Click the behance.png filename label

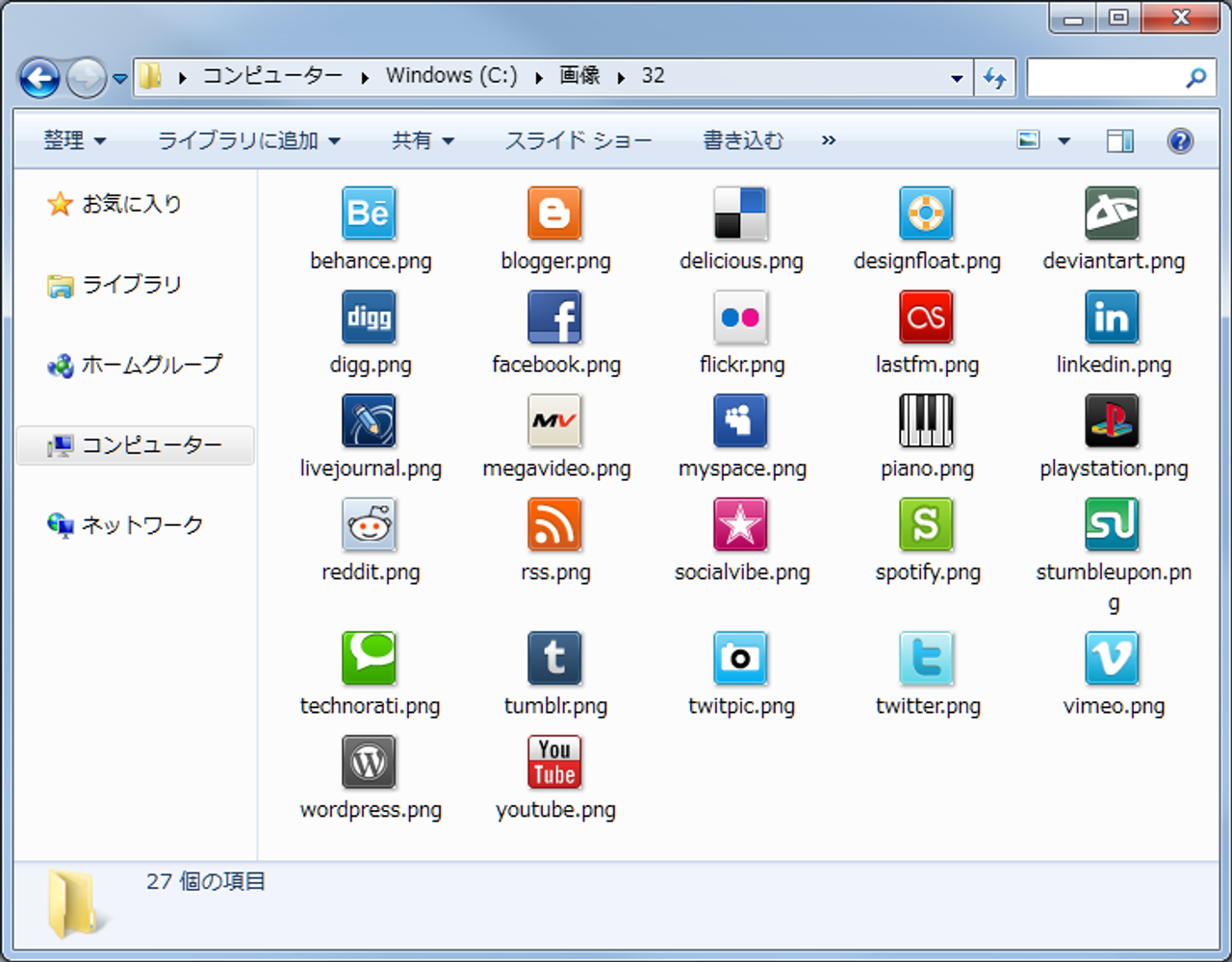pos(371,261)
